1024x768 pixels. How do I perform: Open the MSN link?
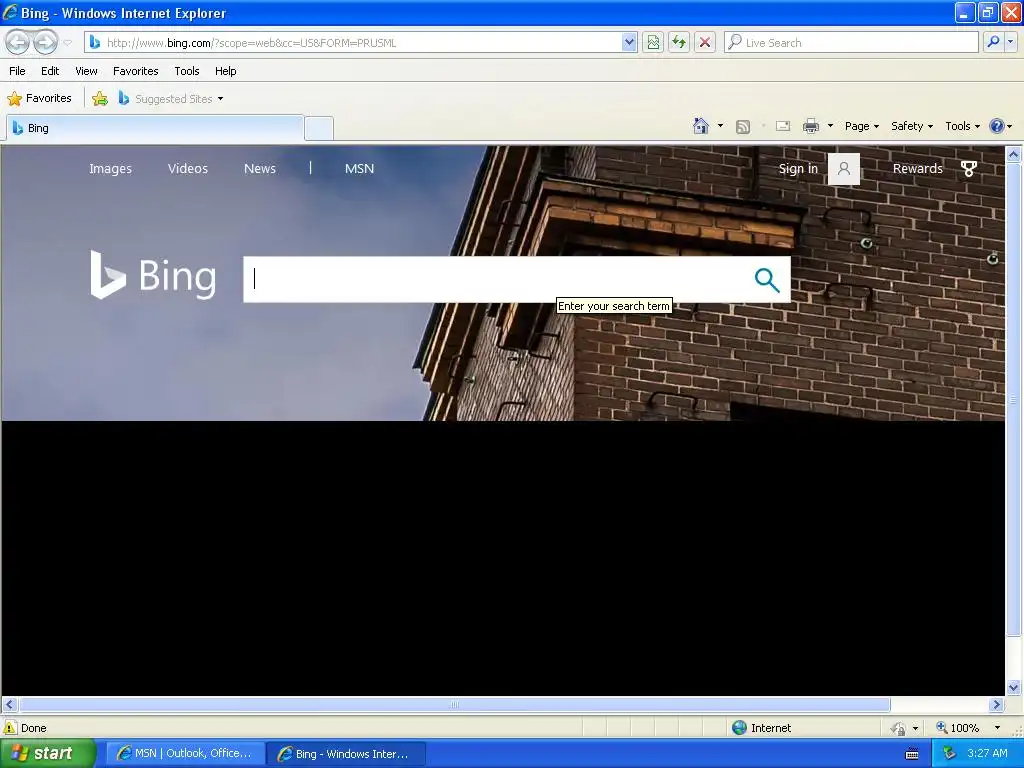[x=359, y=168]
